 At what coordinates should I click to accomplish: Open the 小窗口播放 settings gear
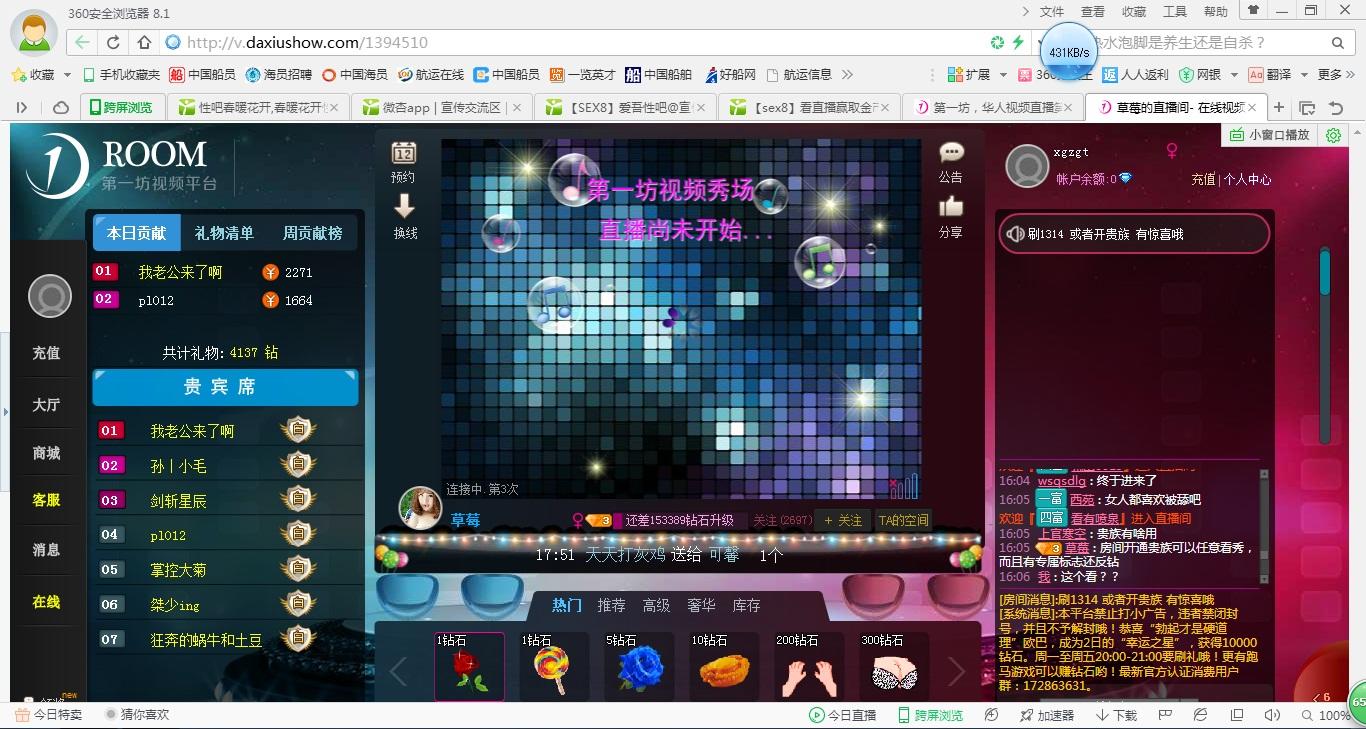click(1333, 135)
